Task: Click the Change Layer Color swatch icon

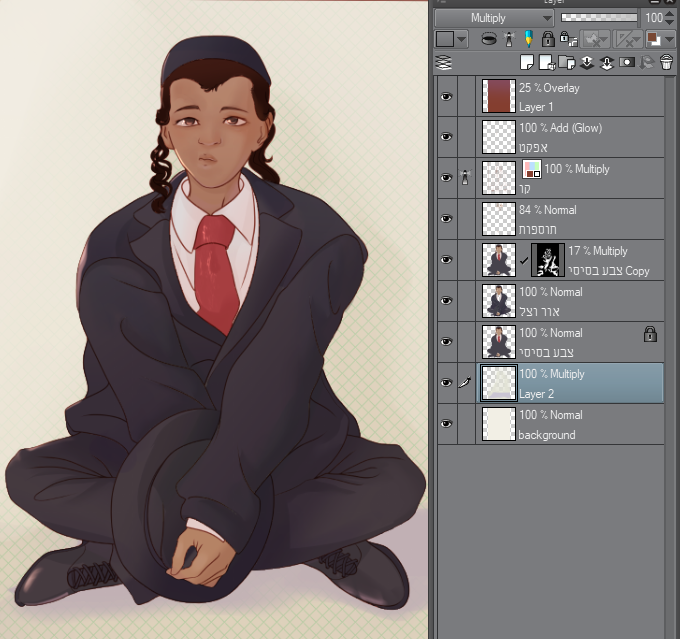Action: coord(653,39)
